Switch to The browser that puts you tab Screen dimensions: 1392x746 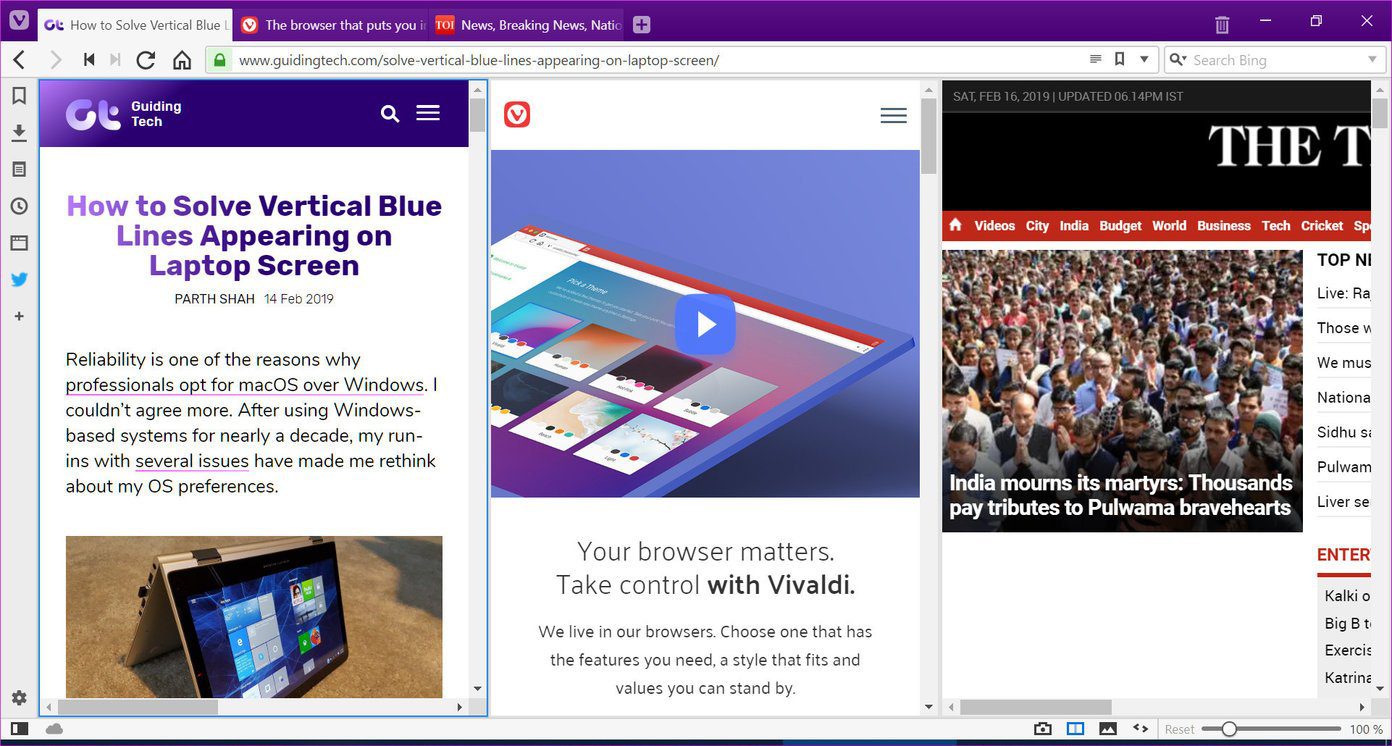pyautogui.click(x=331, y=25)
